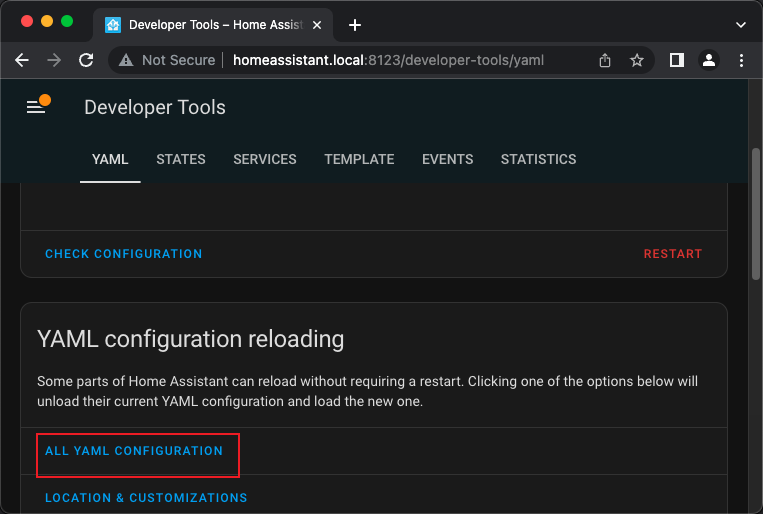
Task: Click the Developer Tools page title
Action: [x=155, y=108]
